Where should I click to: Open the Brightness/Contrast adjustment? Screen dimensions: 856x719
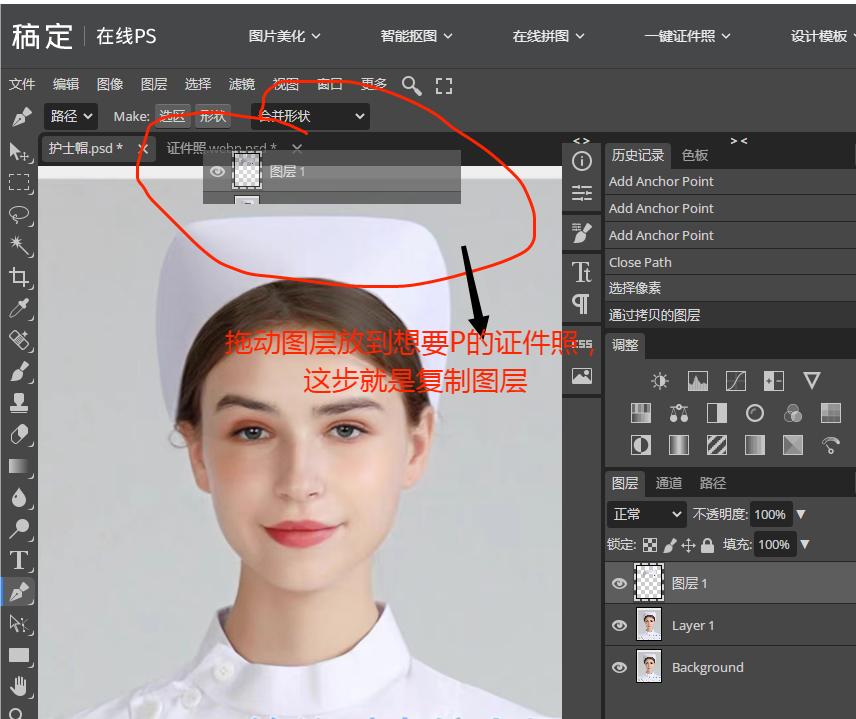(659, 381)
